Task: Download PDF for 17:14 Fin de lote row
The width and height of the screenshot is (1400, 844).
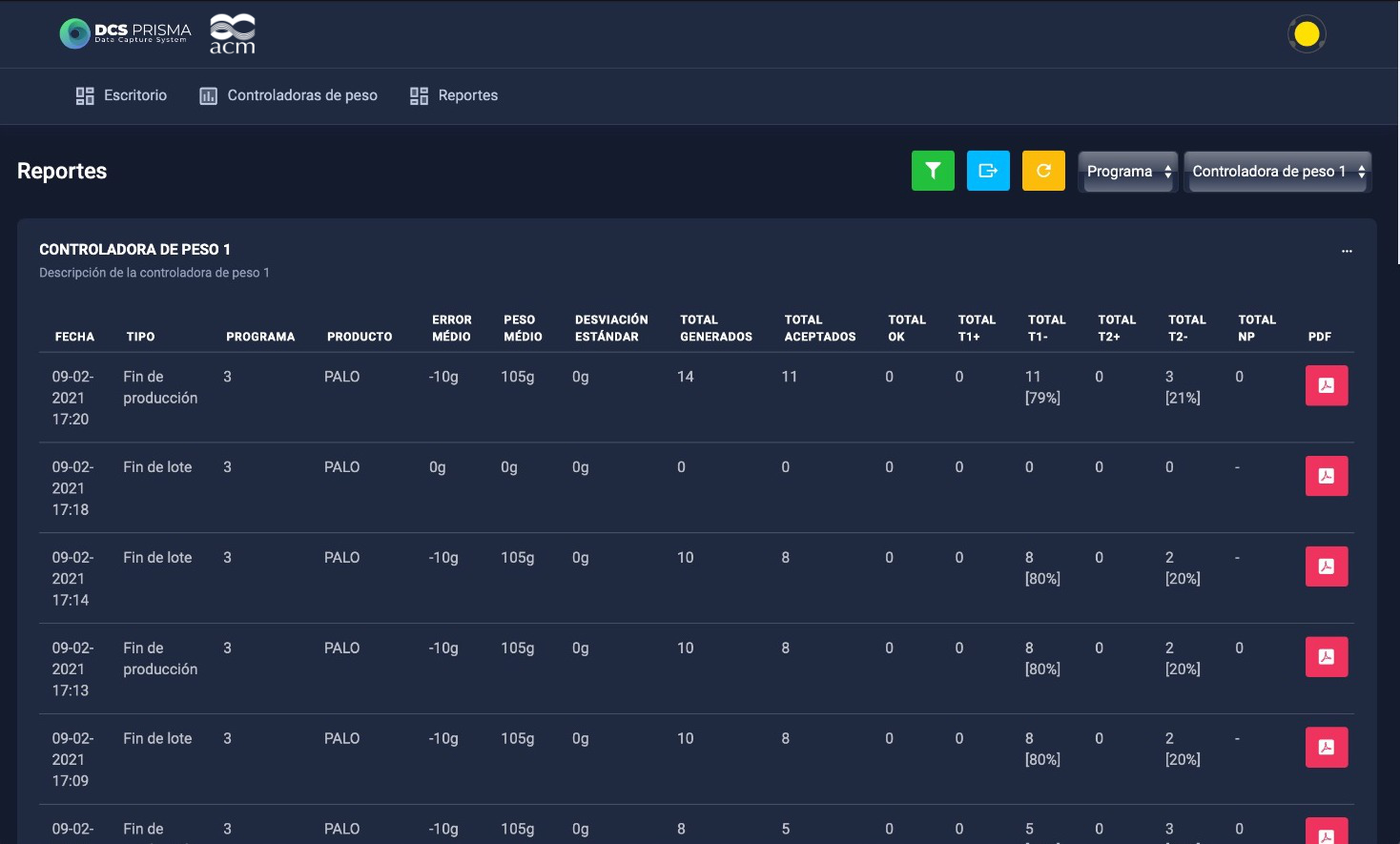Action: tap(1327, 566)
